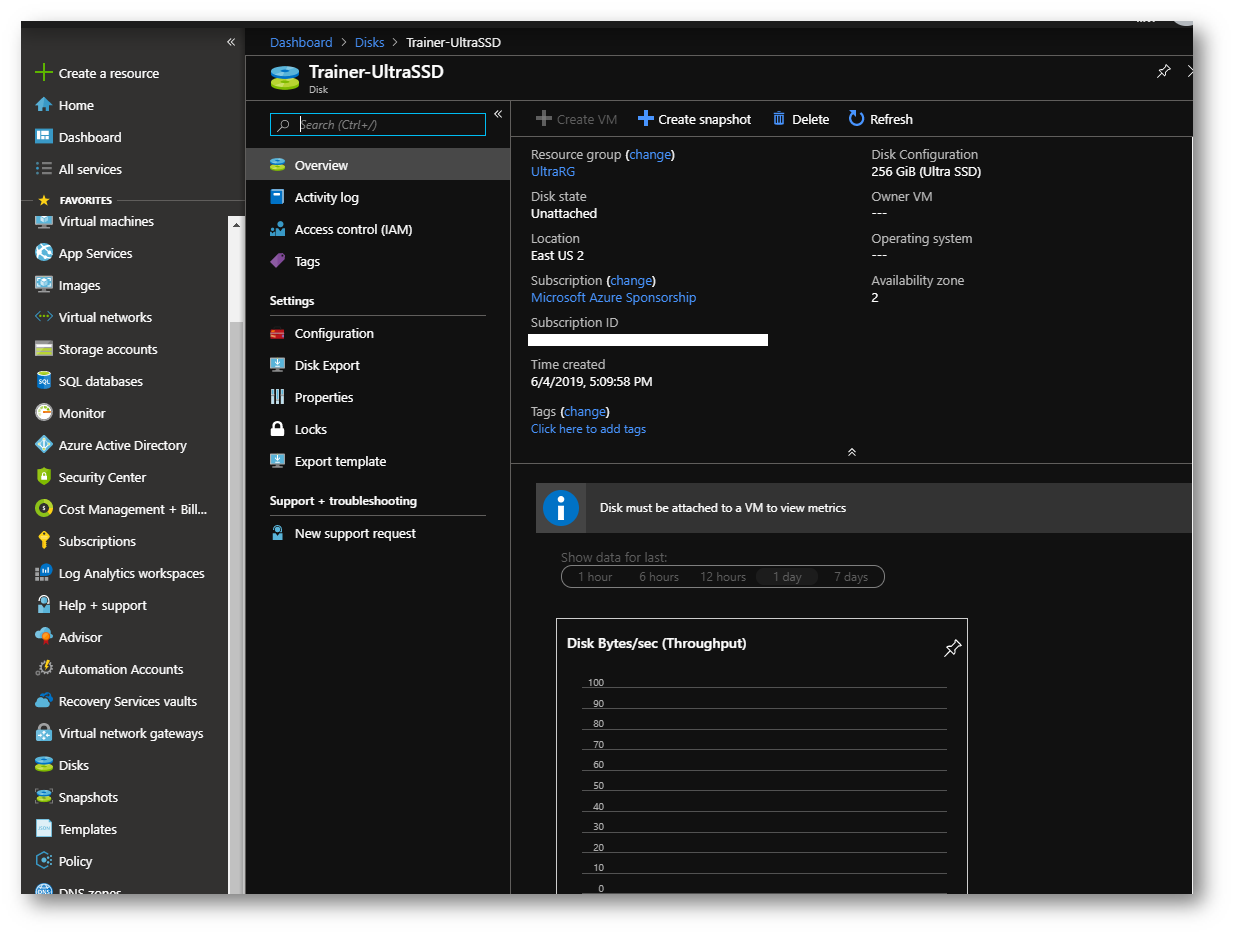Open the Overview menu item

tap(378, 165)
